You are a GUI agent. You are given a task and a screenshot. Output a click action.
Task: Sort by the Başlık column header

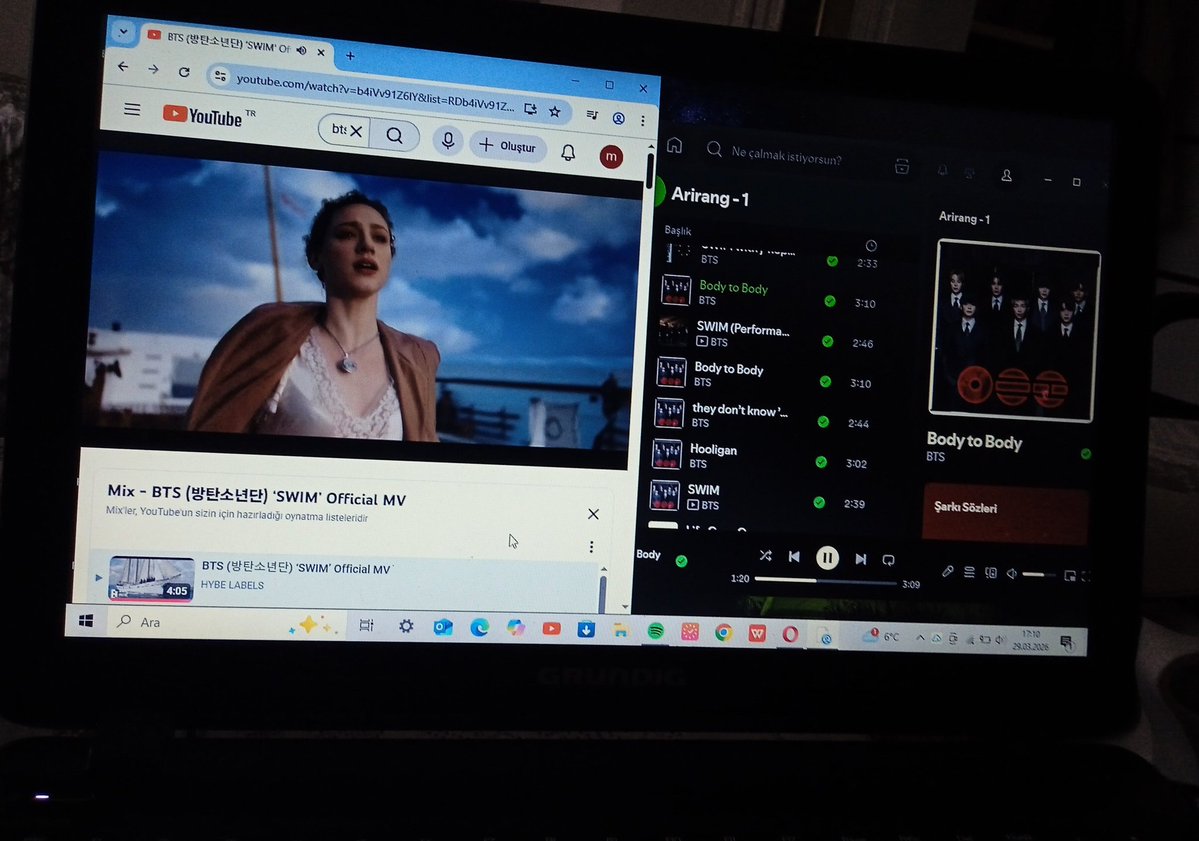(677, 230)
